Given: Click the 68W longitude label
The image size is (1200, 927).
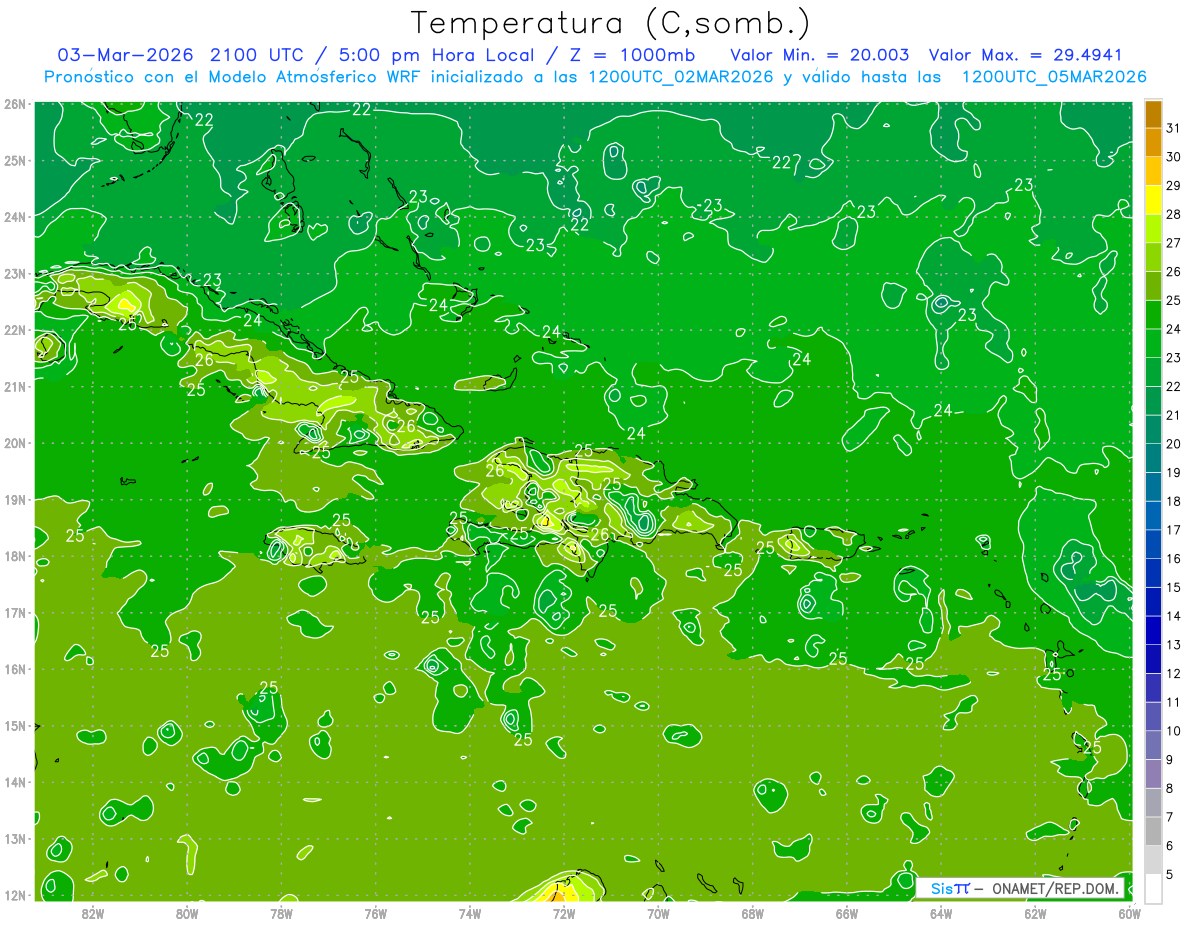Looking at the screenshot, I should pyautogui.click(x=752, y=913).
